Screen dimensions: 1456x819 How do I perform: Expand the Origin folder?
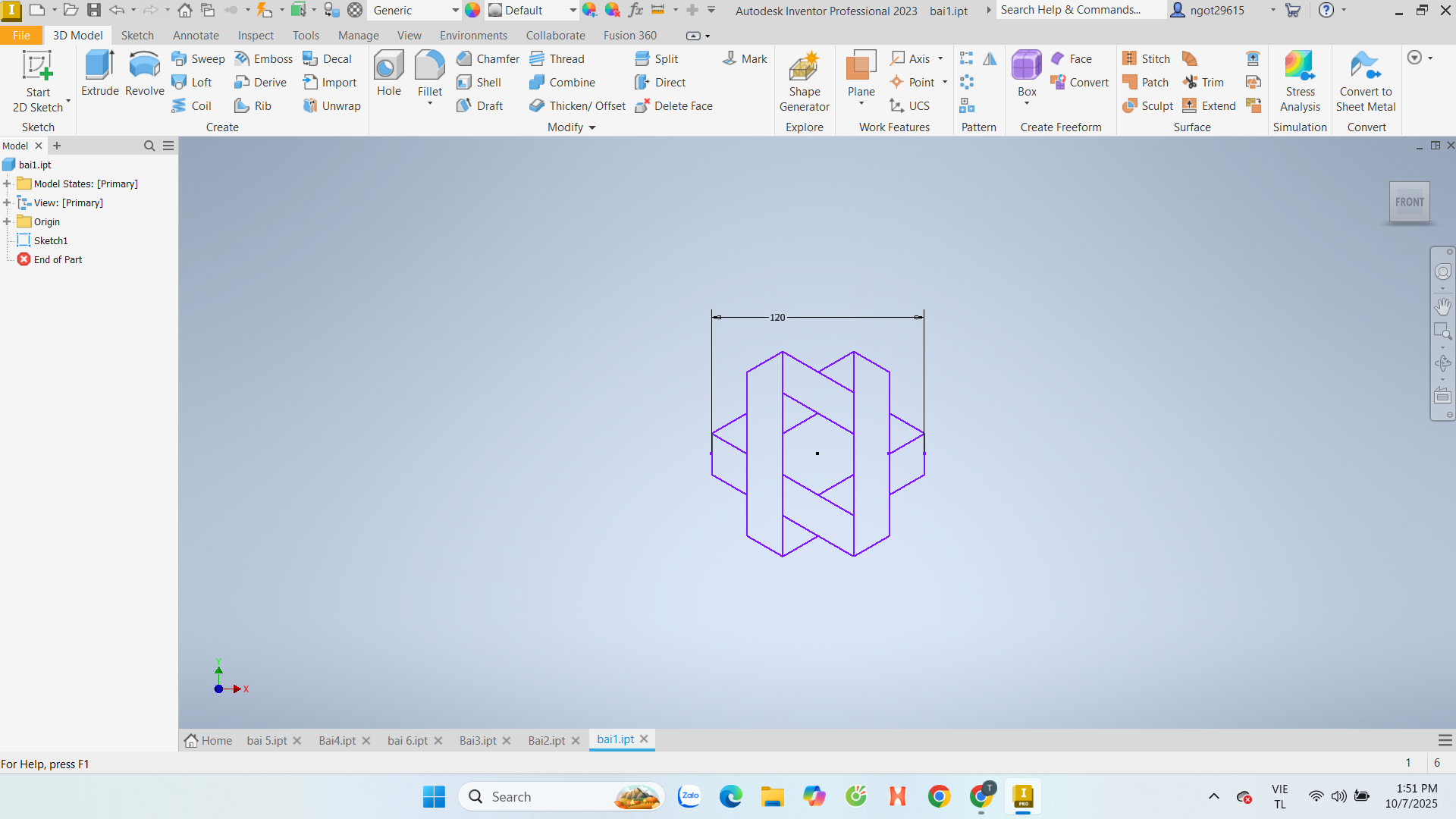pyautogui.click(x=7, y=221)
